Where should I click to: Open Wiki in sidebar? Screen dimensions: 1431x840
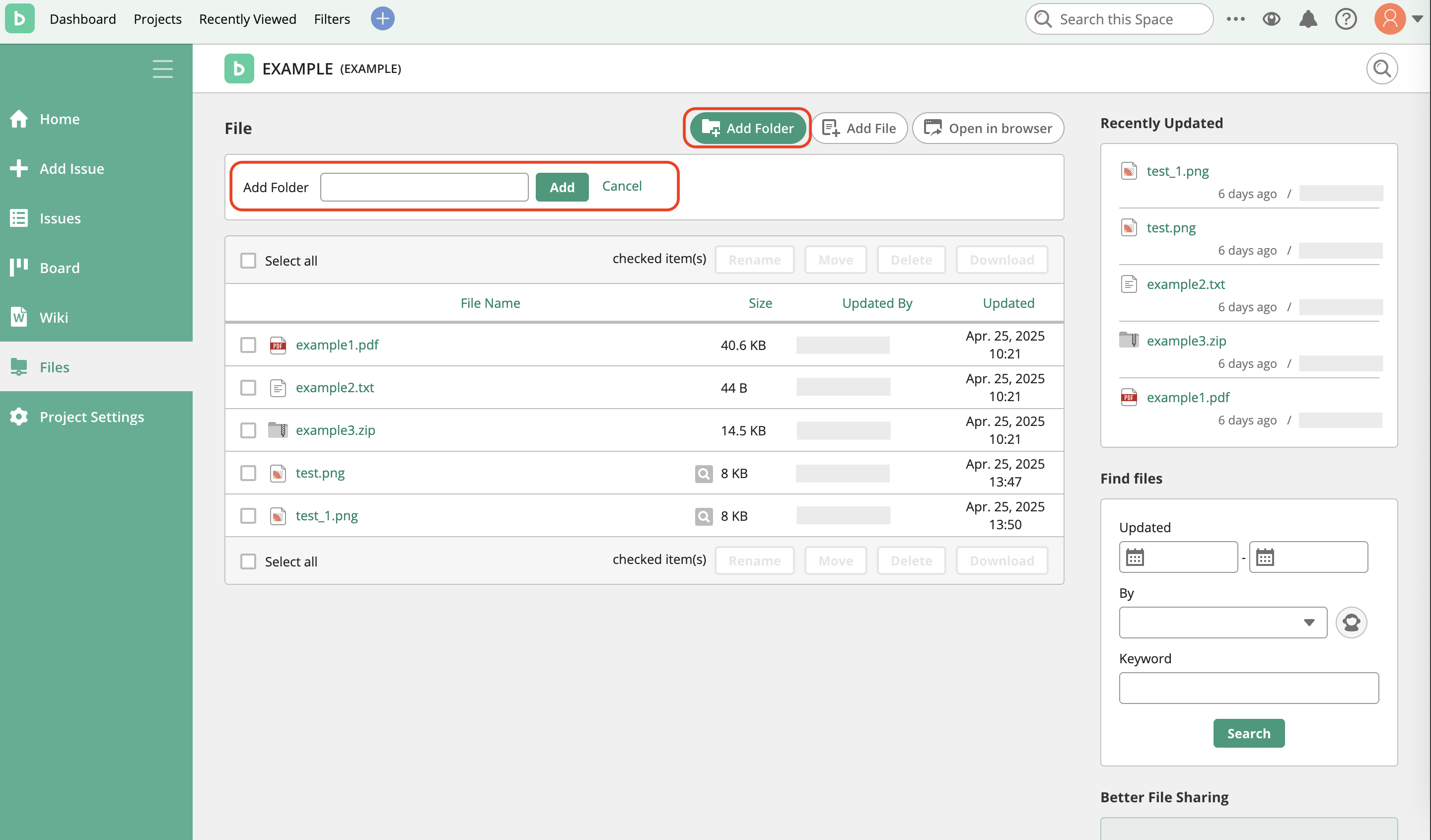coord(96,318)
